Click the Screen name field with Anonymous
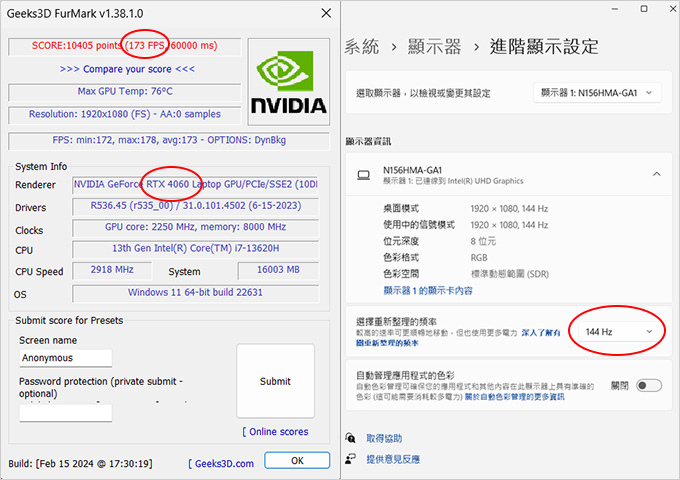The height and width of the screenshot is (480, 680). point(65,358)
